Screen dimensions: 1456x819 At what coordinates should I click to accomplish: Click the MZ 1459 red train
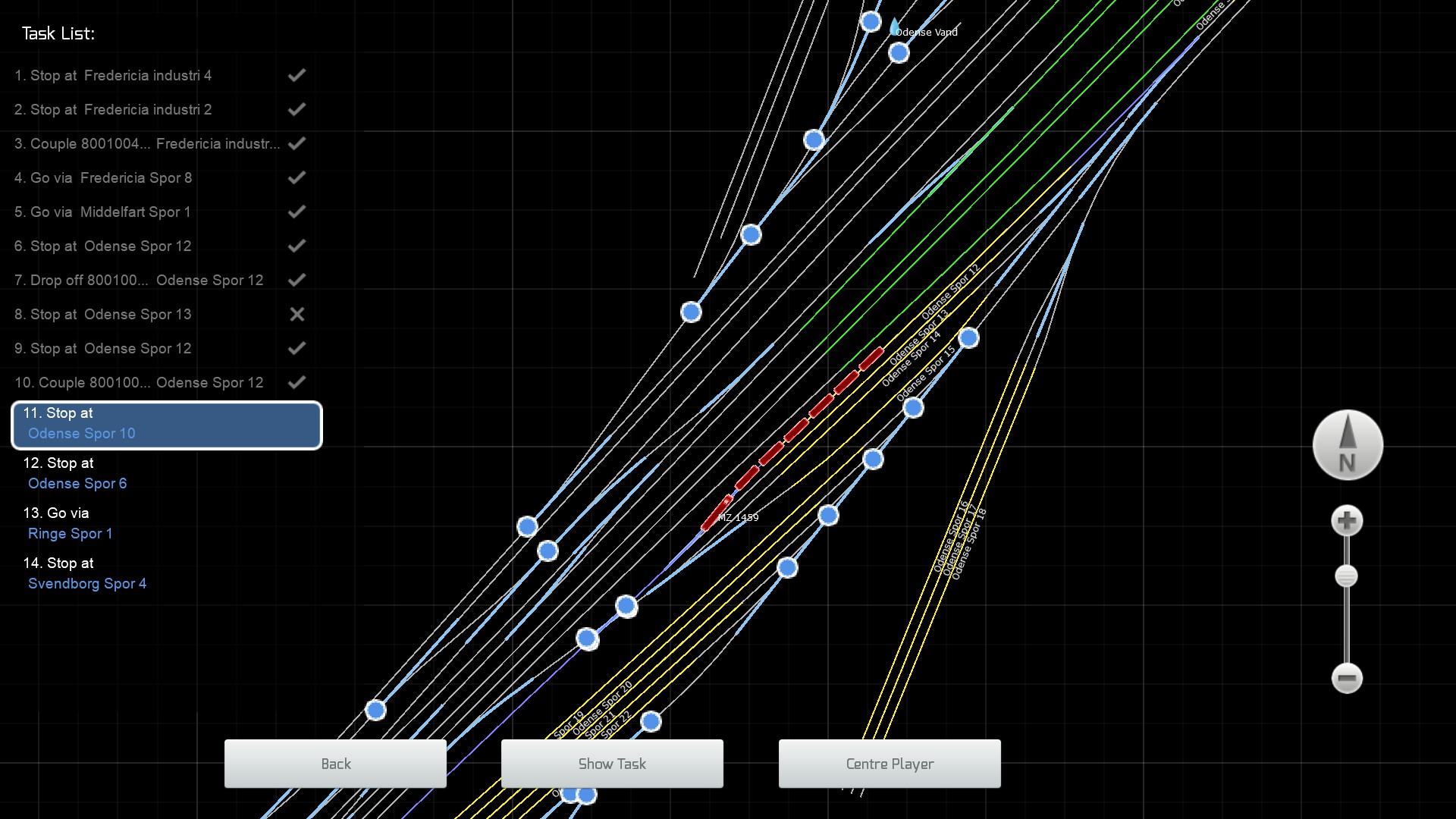click(x=716, y=513)
